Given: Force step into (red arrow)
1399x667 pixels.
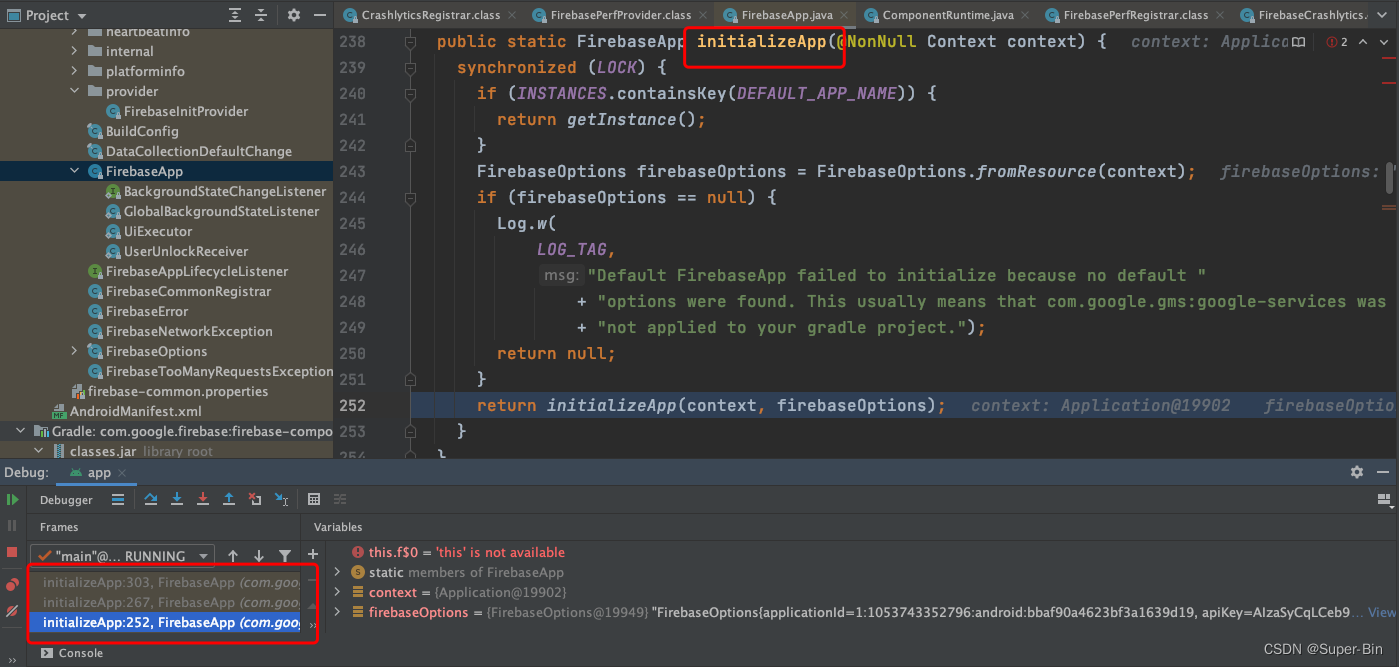Looking at the screenshot, I should pyautogui.click(x=203, y=499).
